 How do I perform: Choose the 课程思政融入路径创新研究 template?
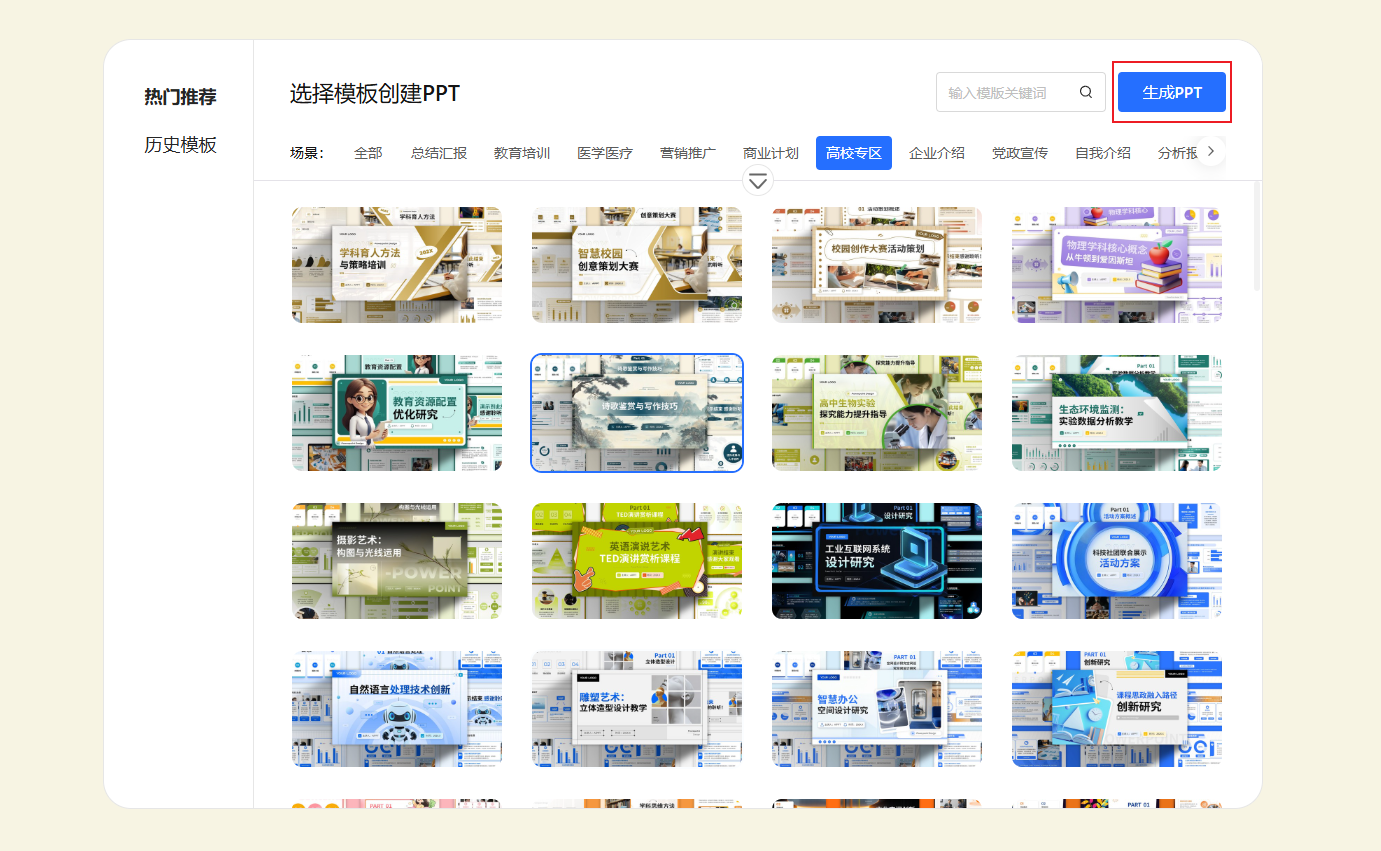pyautogui.click(x=1117, y=709)
